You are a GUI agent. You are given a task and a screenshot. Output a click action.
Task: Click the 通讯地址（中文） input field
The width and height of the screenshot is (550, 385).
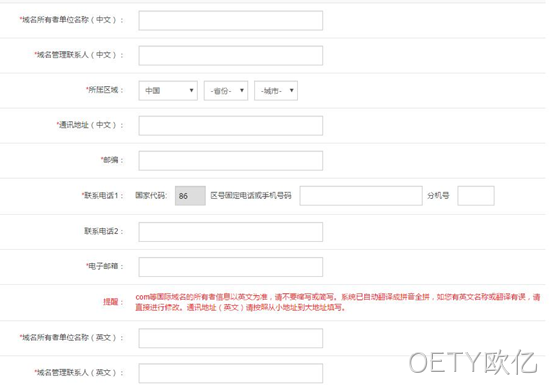tap(230, 126)
